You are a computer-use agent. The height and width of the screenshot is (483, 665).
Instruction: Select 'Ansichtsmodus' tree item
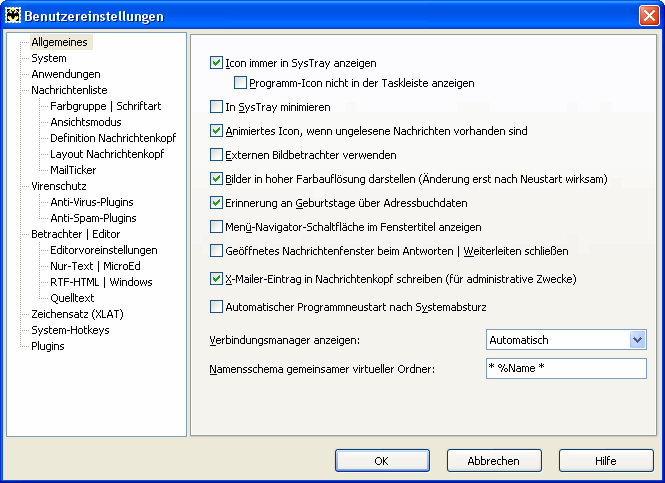[86, 122]
